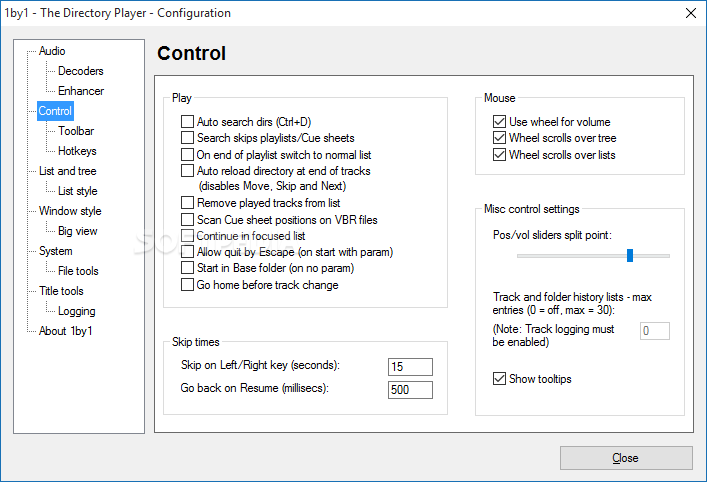The image size is (707, 482).
Task: Open the About 1by1 page
Action: point(65,331)
